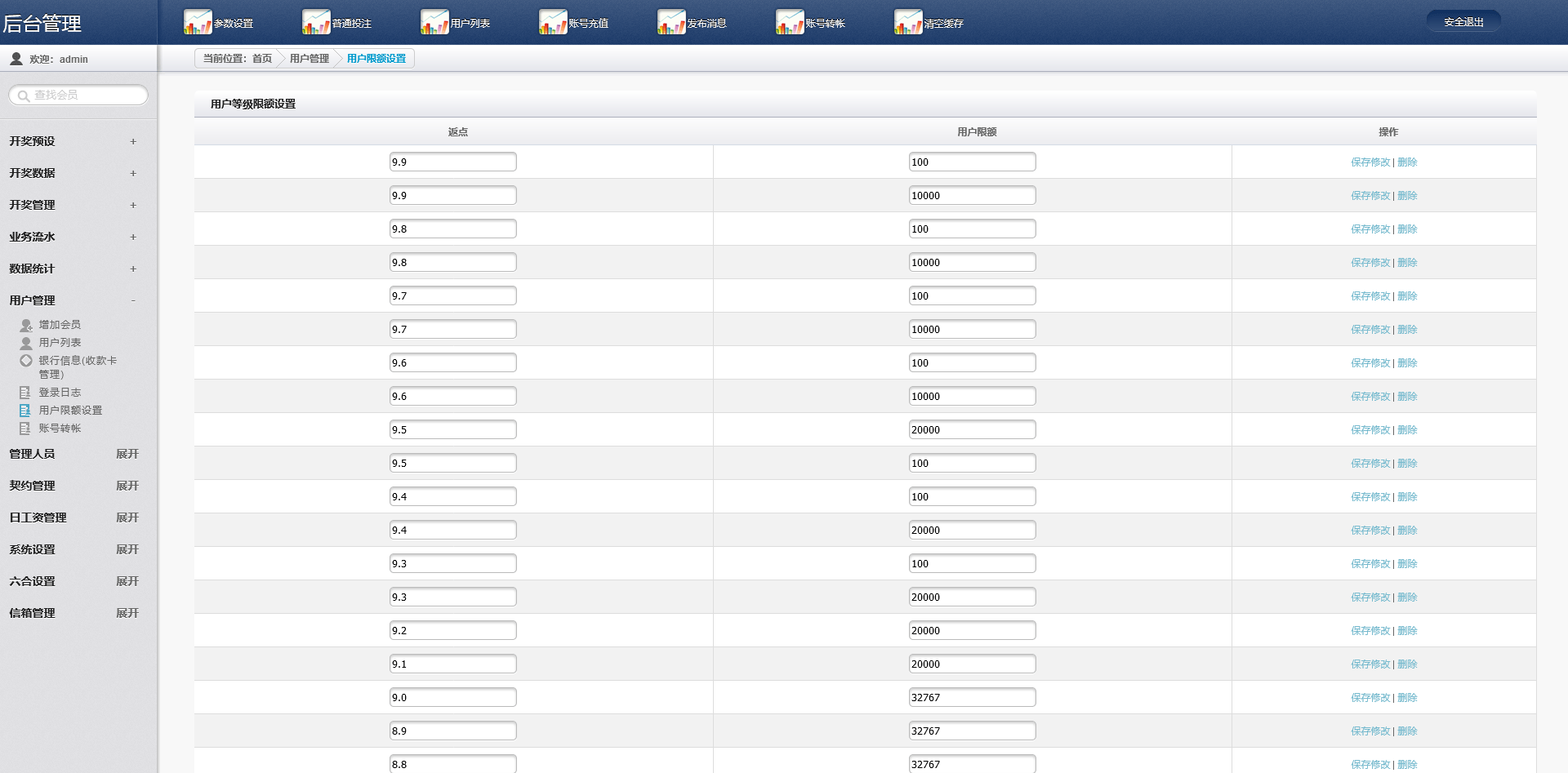
Task: Click the 账号充值 toolbar icon
Action: [552, 22]
